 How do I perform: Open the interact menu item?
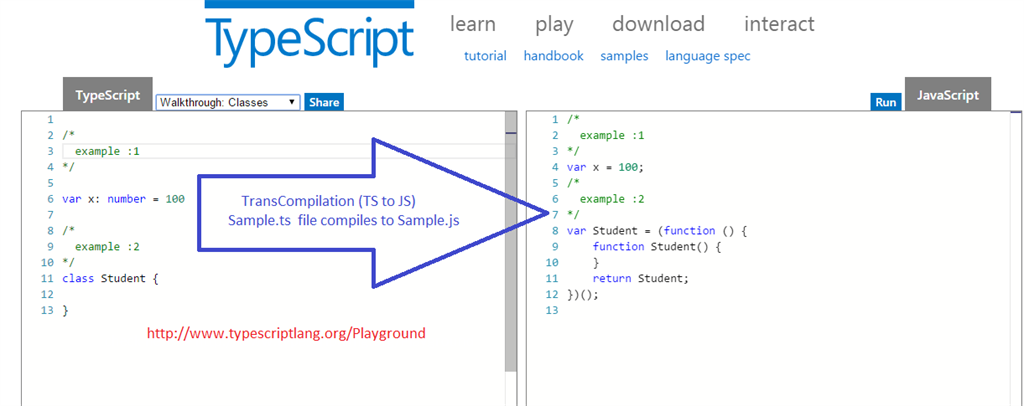[779, 24]
